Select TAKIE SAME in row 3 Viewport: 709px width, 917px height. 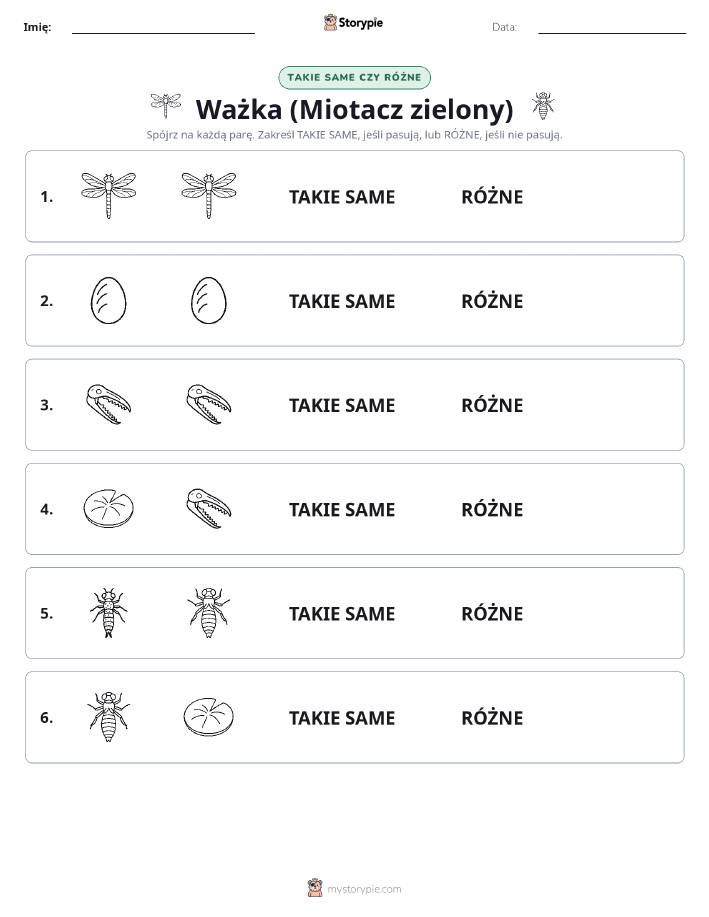[x=342, y=405]
